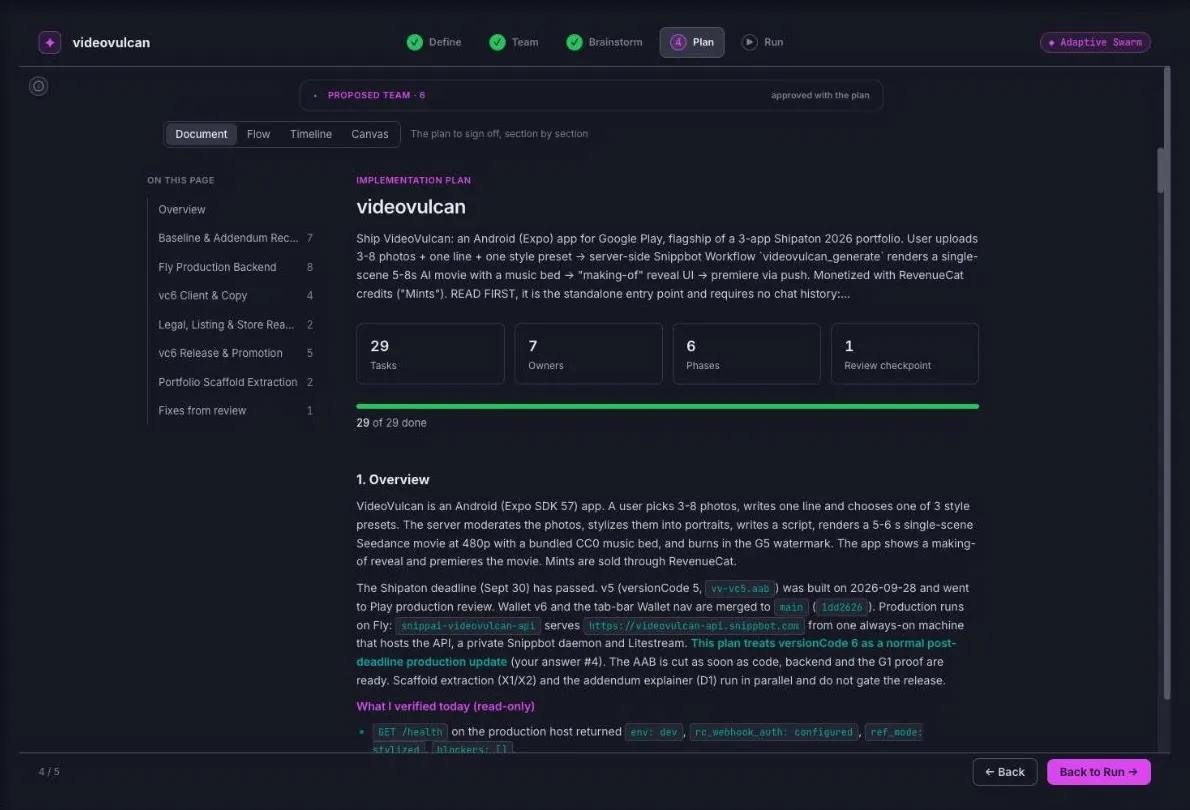
Task: Click the Plan step number 4 icon
Action: pyautogui.click(x=678, y=43)
